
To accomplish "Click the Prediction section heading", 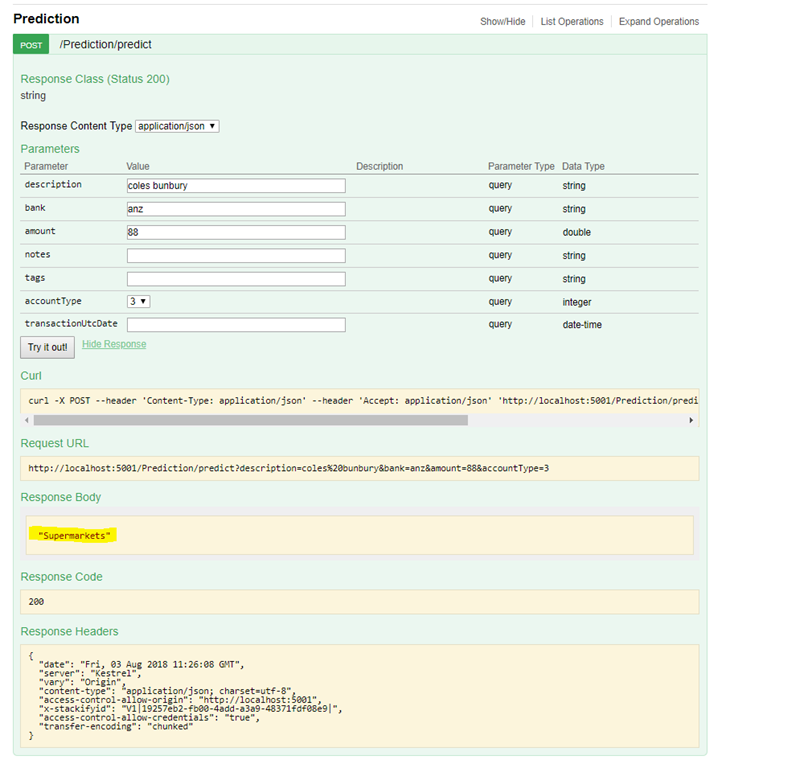I will point(46,19).
